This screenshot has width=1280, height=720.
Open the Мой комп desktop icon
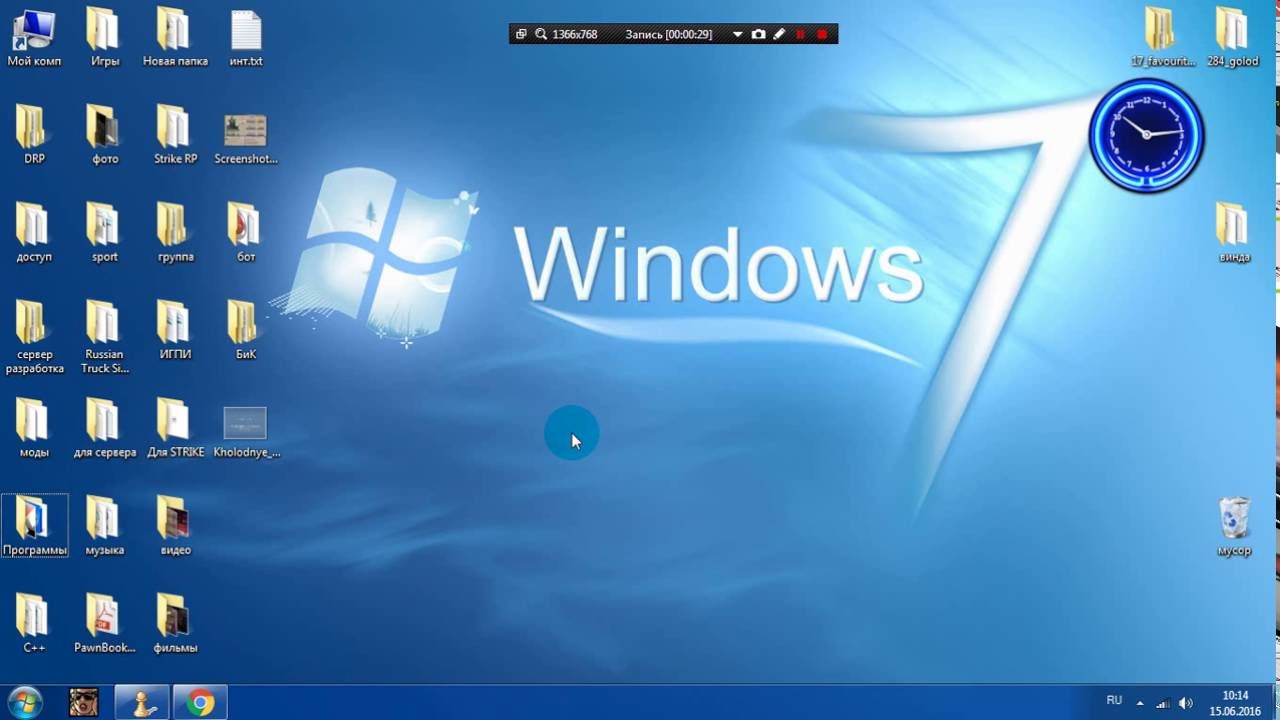[34, 38]
